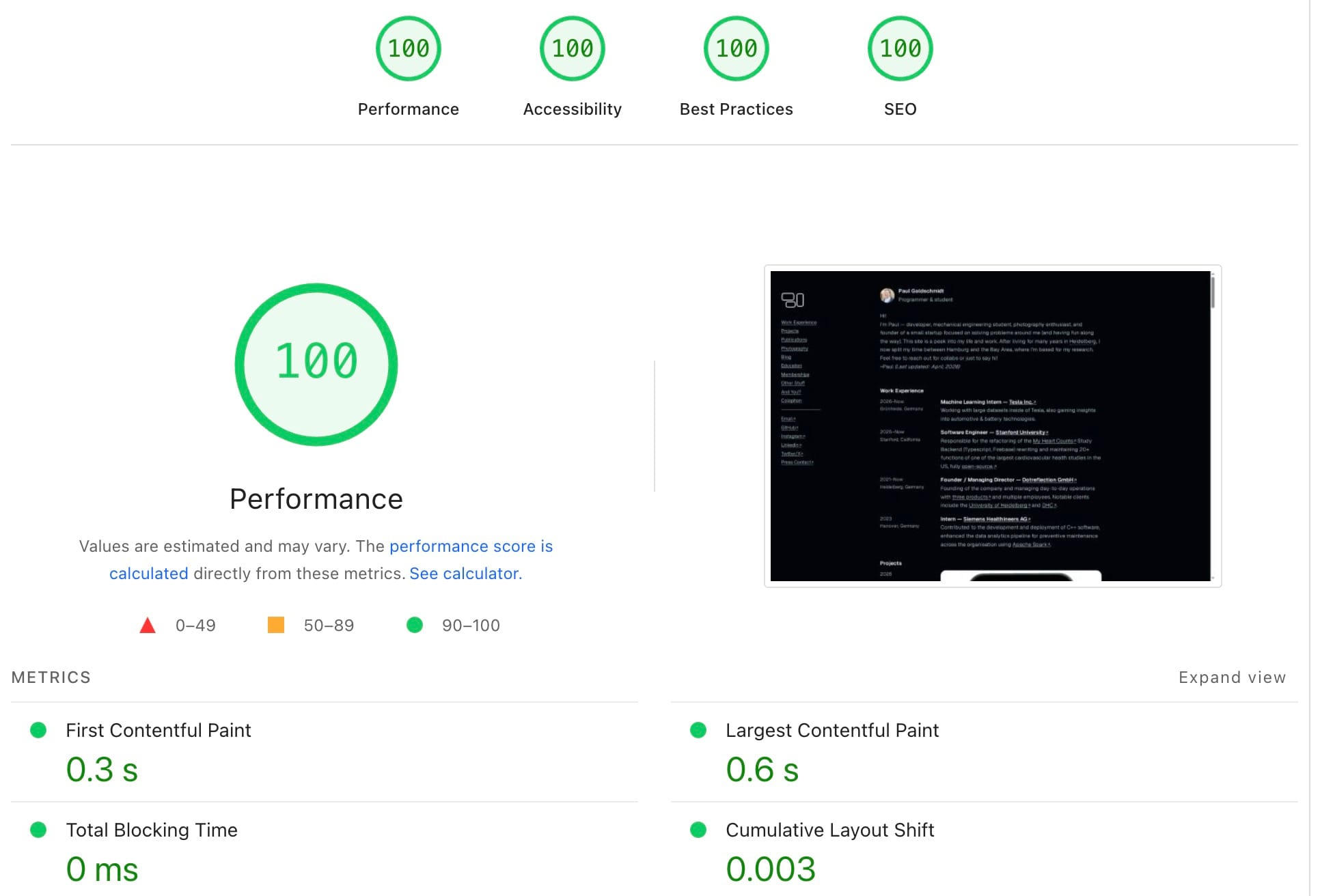Screen dimensions: 1320x896
Task: Click the large Performance 100 gauge
Action: click(x=316, y=364)
